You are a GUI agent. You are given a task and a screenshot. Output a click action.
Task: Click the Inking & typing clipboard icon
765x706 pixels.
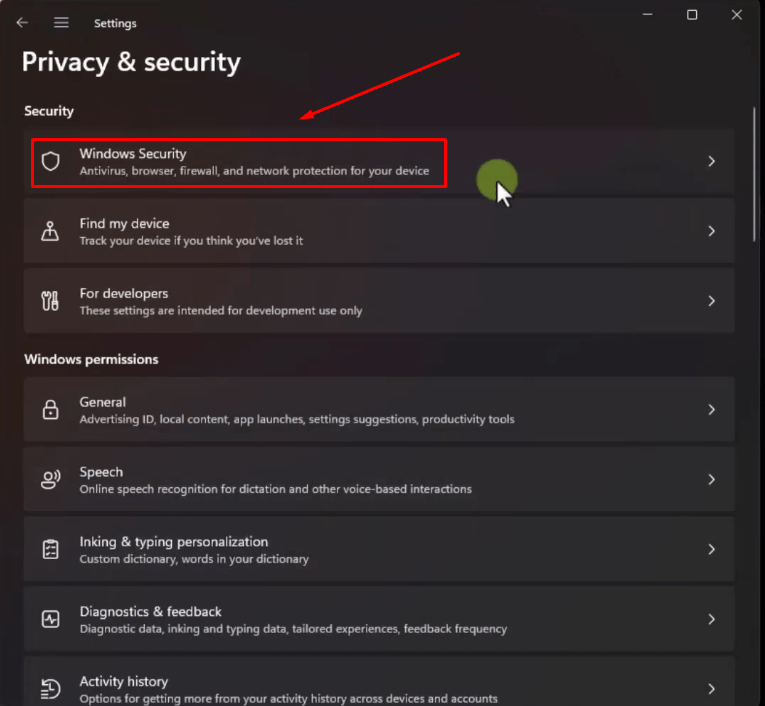tap(50, 549)
